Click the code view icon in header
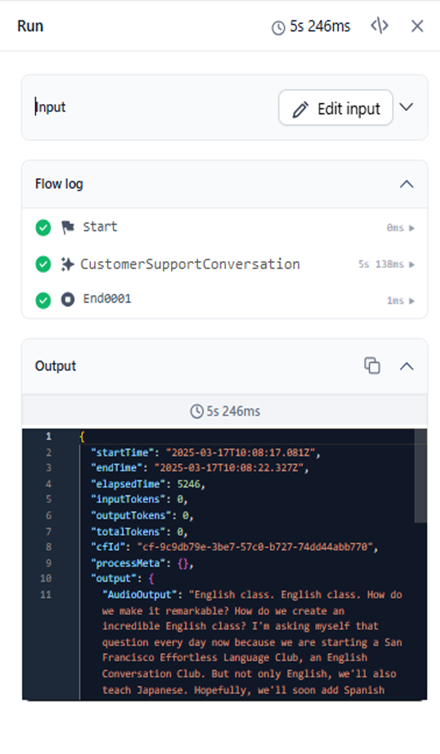Screen dimensions: 440x754 tap(379, 26)
